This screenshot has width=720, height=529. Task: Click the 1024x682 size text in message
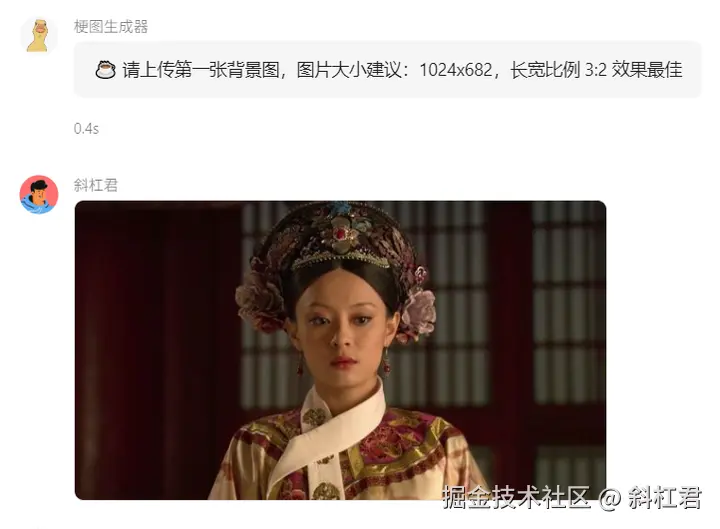coord(456,70)
